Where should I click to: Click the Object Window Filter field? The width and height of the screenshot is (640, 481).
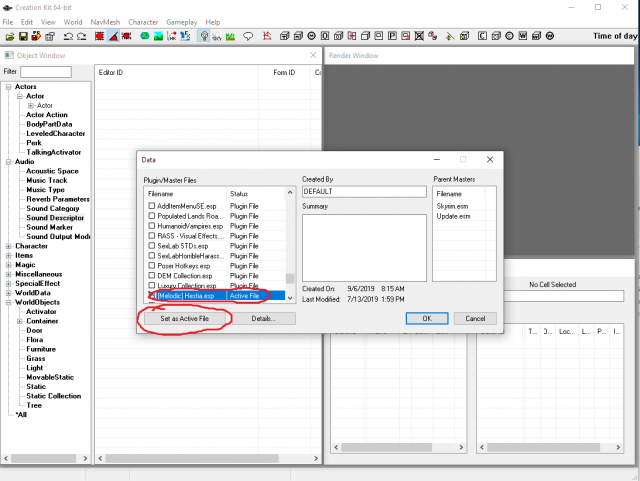pyautogui.click(x=46, y=72)
